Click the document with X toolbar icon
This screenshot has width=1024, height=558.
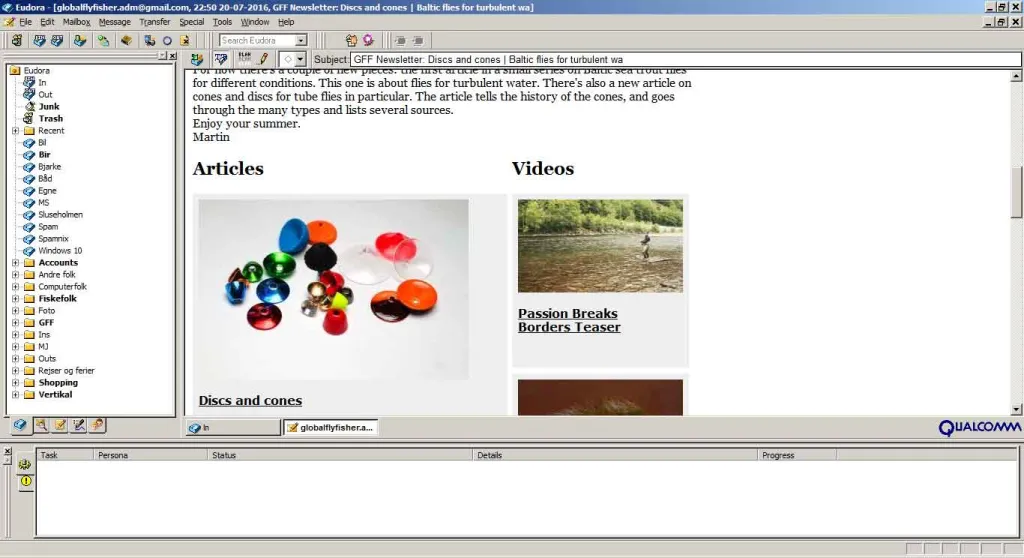coord(185,41)
